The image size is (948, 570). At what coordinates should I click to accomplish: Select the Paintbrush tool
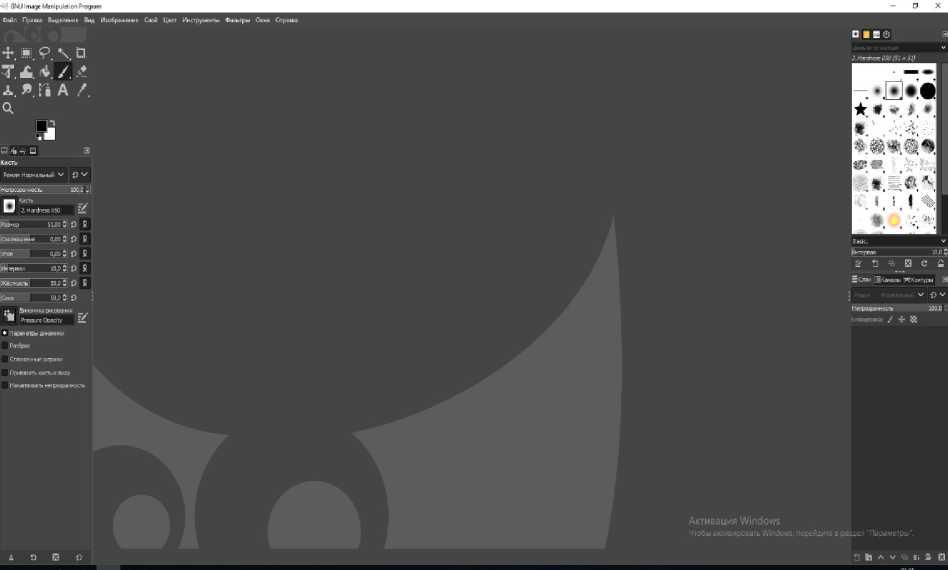point(63,72)
